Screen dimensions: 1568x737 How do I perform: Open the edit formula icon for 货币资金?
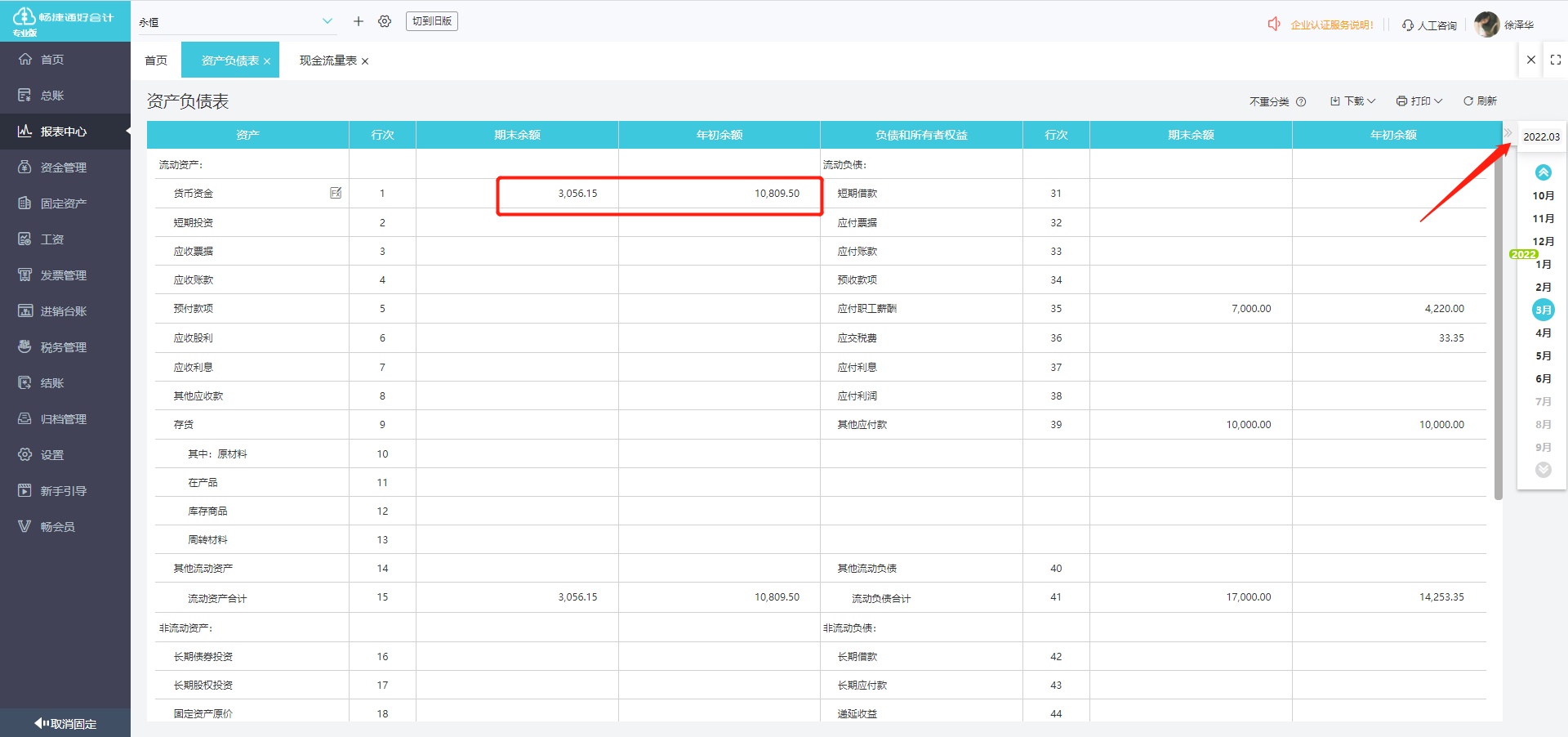point(336,193)
